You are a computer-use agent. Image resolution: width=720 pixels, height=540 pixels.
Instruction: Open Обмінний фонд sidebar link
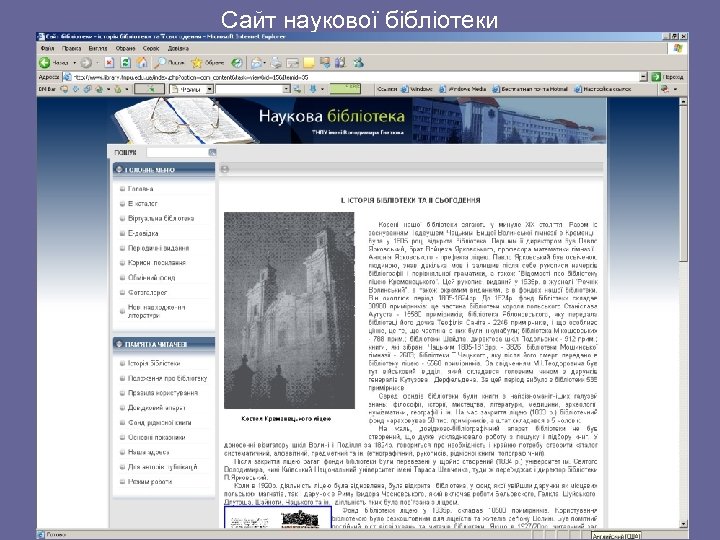click(x=152, y=277)
